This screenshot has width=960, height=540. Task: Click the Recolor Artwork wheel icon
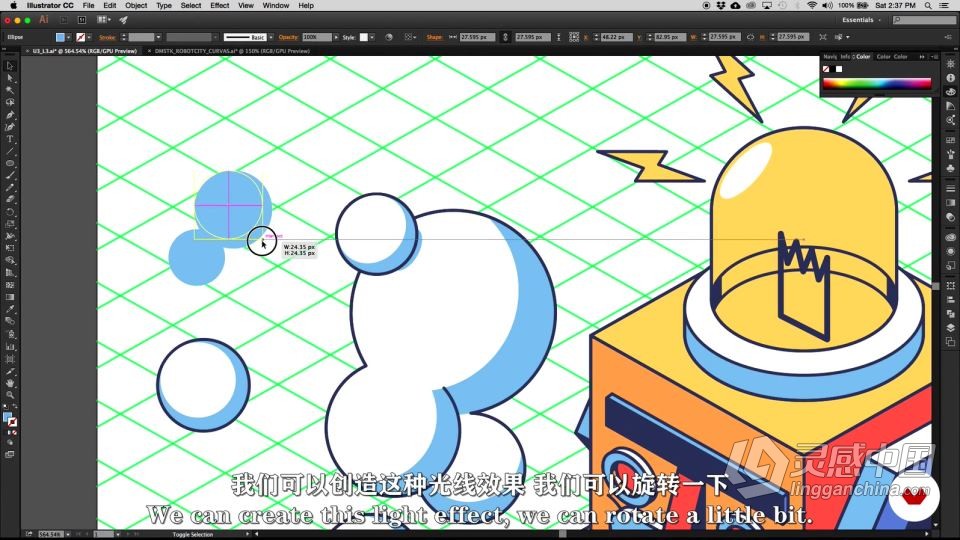[388, 37]
